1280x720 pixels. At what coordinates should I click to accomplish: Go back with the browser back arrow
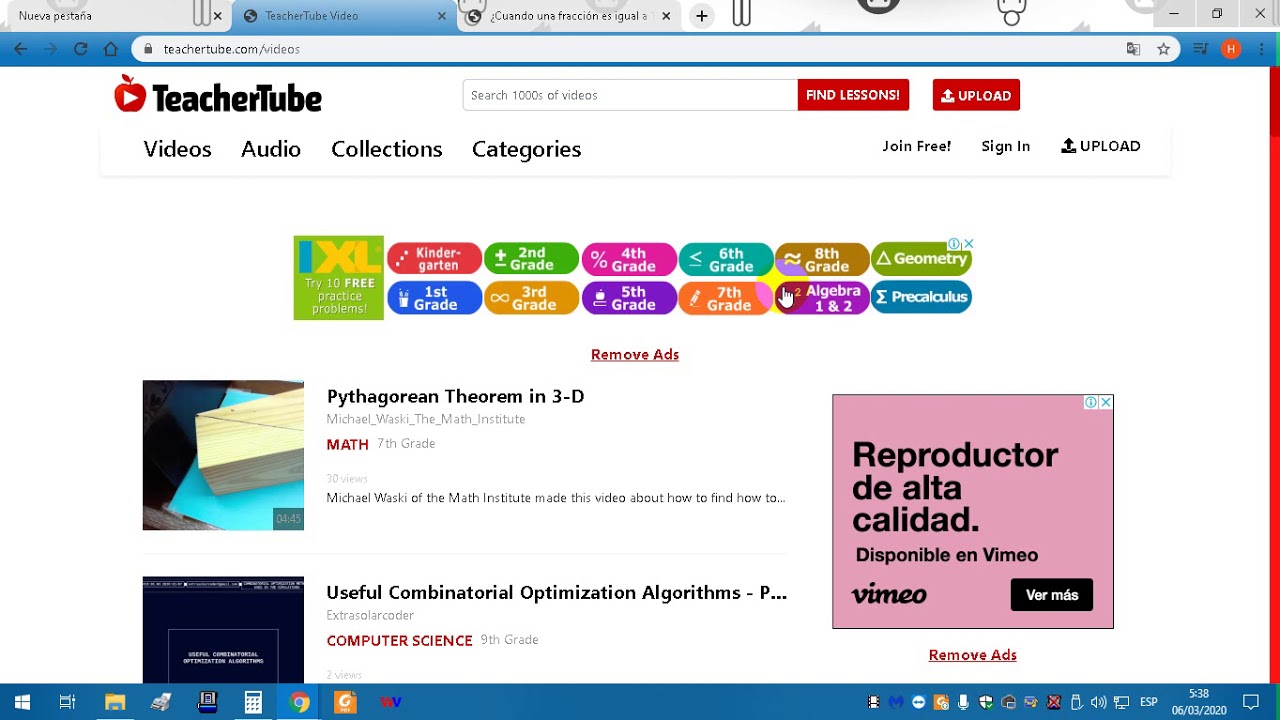(x=21, y=49)
